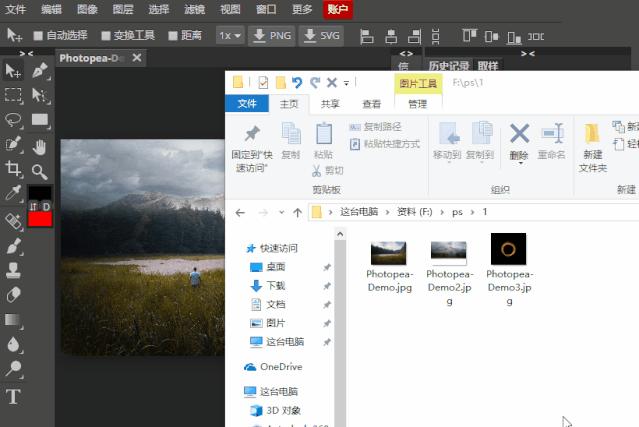This screenshot has height=427, width=639.
Task: Open Explorer quick access toolbar customize arrow
Action: pos(346,83)
